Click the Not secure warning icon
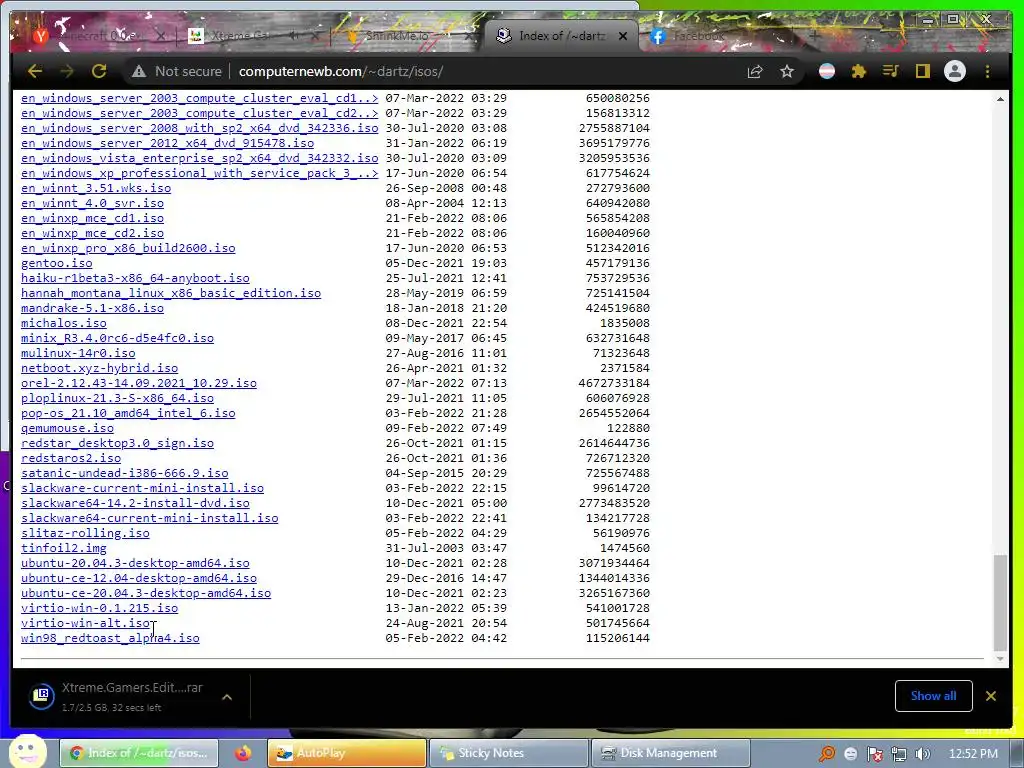The image size is (1024, 768). [138, 71]
